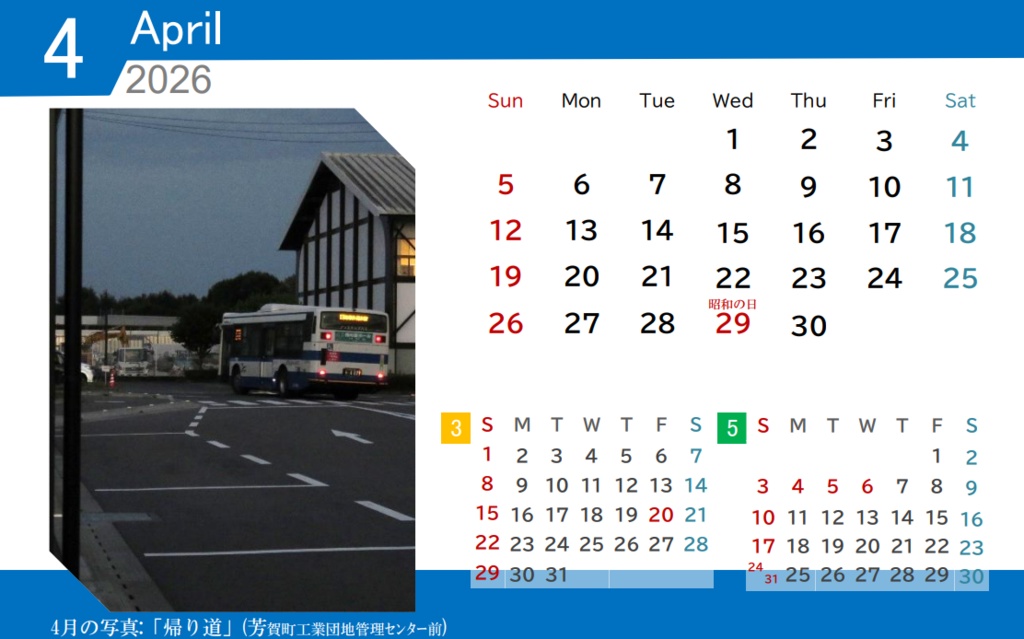Choose April 12 Sunday in main calendar
This screenshot has width=1024, height=639.
505,231
